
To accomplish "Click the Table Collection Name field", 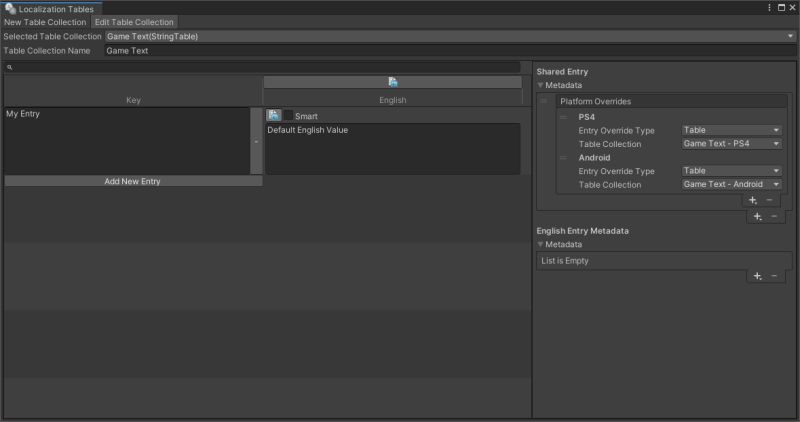I will pos(451,51).
